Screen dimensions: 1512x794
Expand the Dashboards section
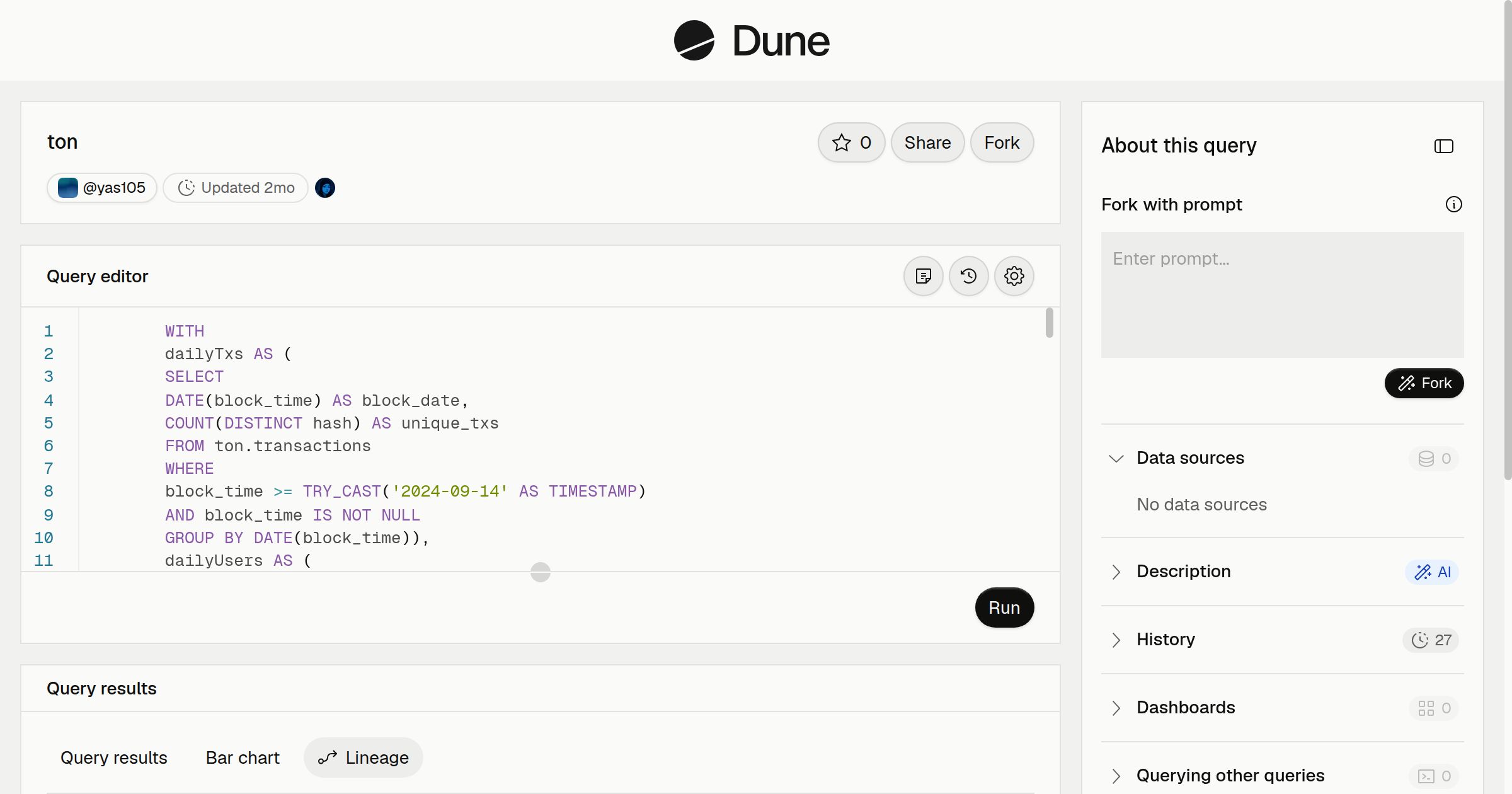click(x=1116, y=708)
